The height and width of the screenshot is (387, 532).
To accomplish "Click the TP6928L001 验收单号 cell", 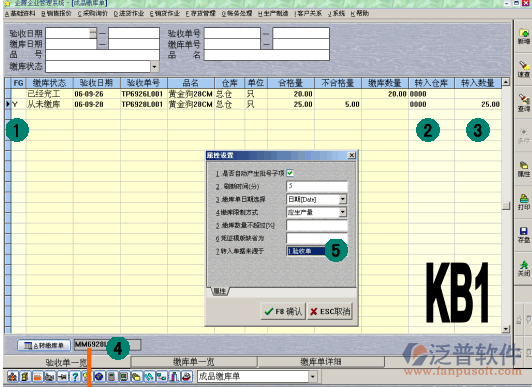I will [x=144, y=104].
